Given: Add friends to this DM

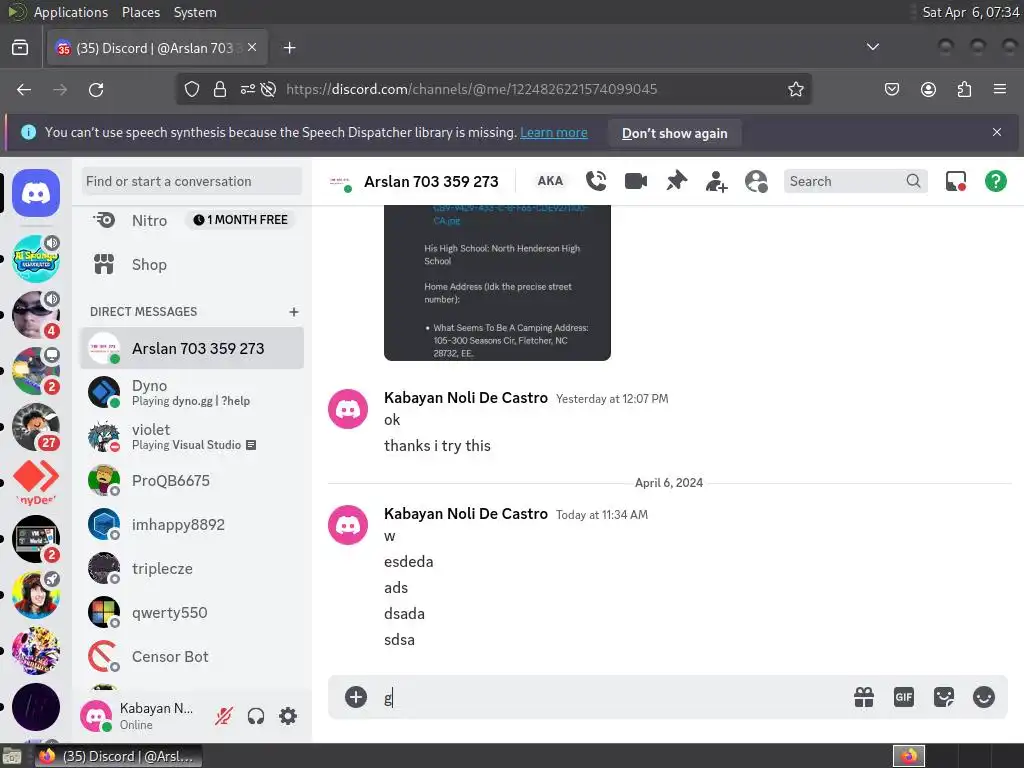Looking at the screenshot, I should point(716,181).
